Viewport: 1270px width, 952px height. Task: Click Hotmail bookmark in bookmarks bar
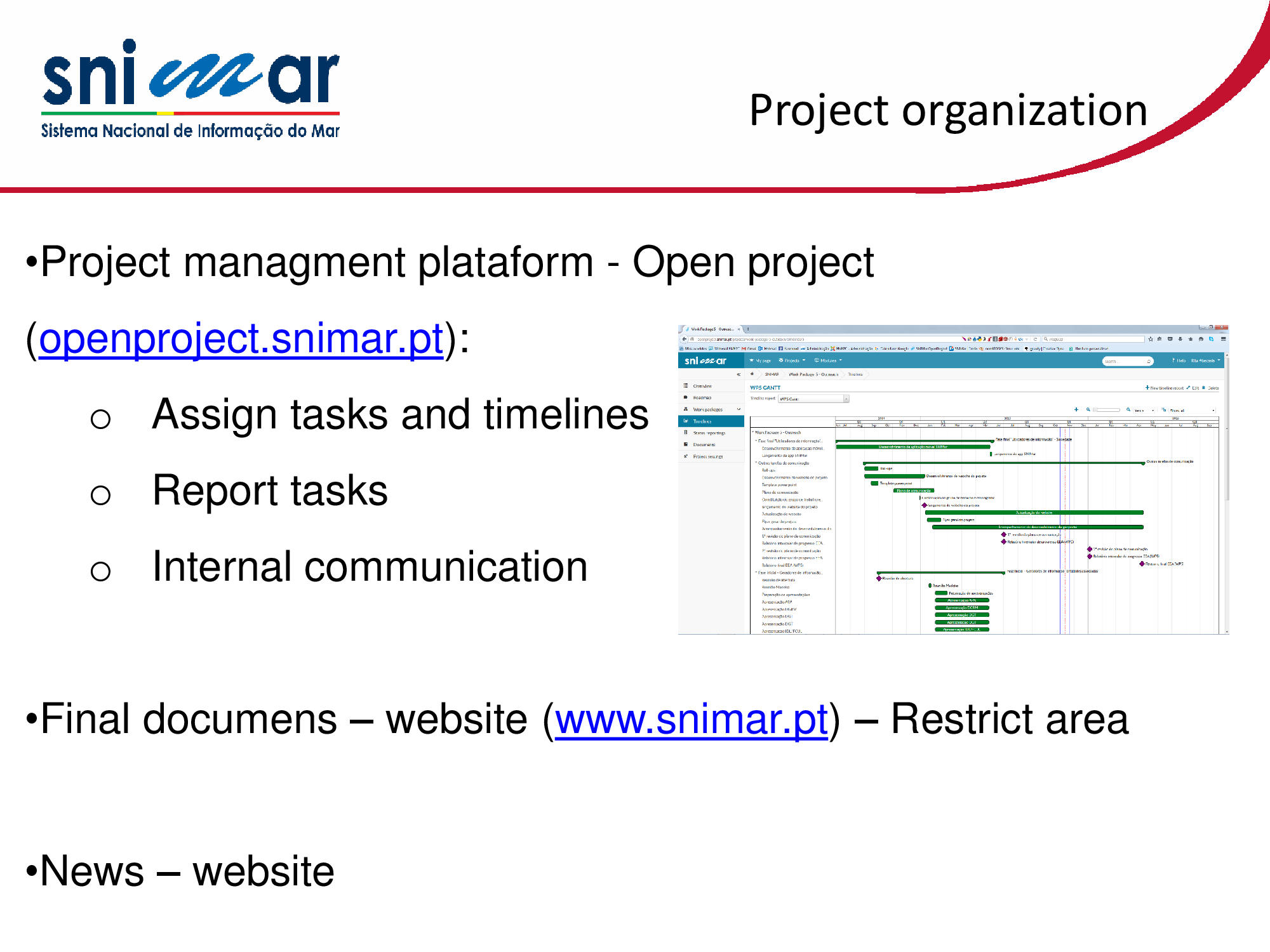pos(767,348)
